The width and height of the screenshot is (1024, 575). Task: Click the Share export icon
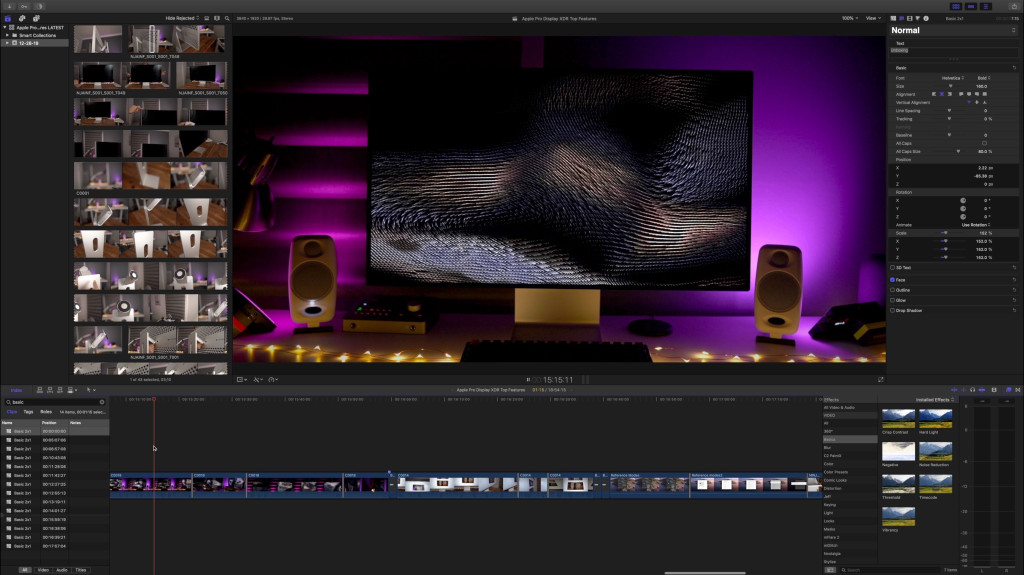click(1013, 5)
